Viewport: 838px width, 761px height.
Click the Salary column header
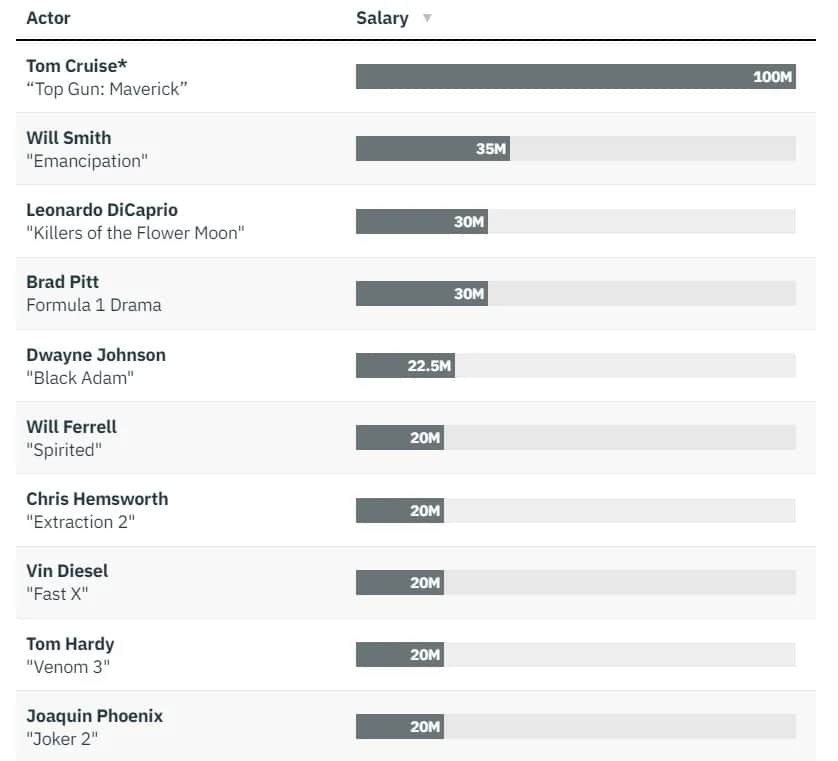tap(382, 18)
